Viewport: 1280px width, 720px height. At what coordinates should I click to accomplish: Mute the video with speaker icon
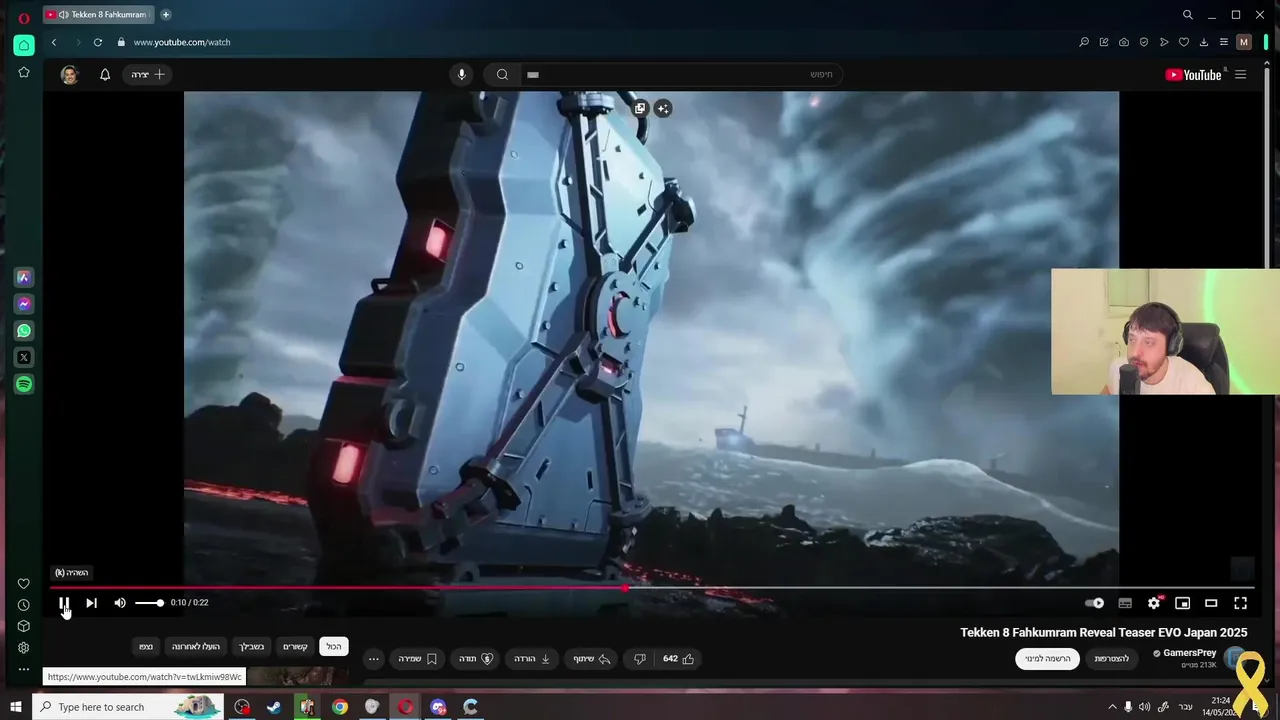120,603
